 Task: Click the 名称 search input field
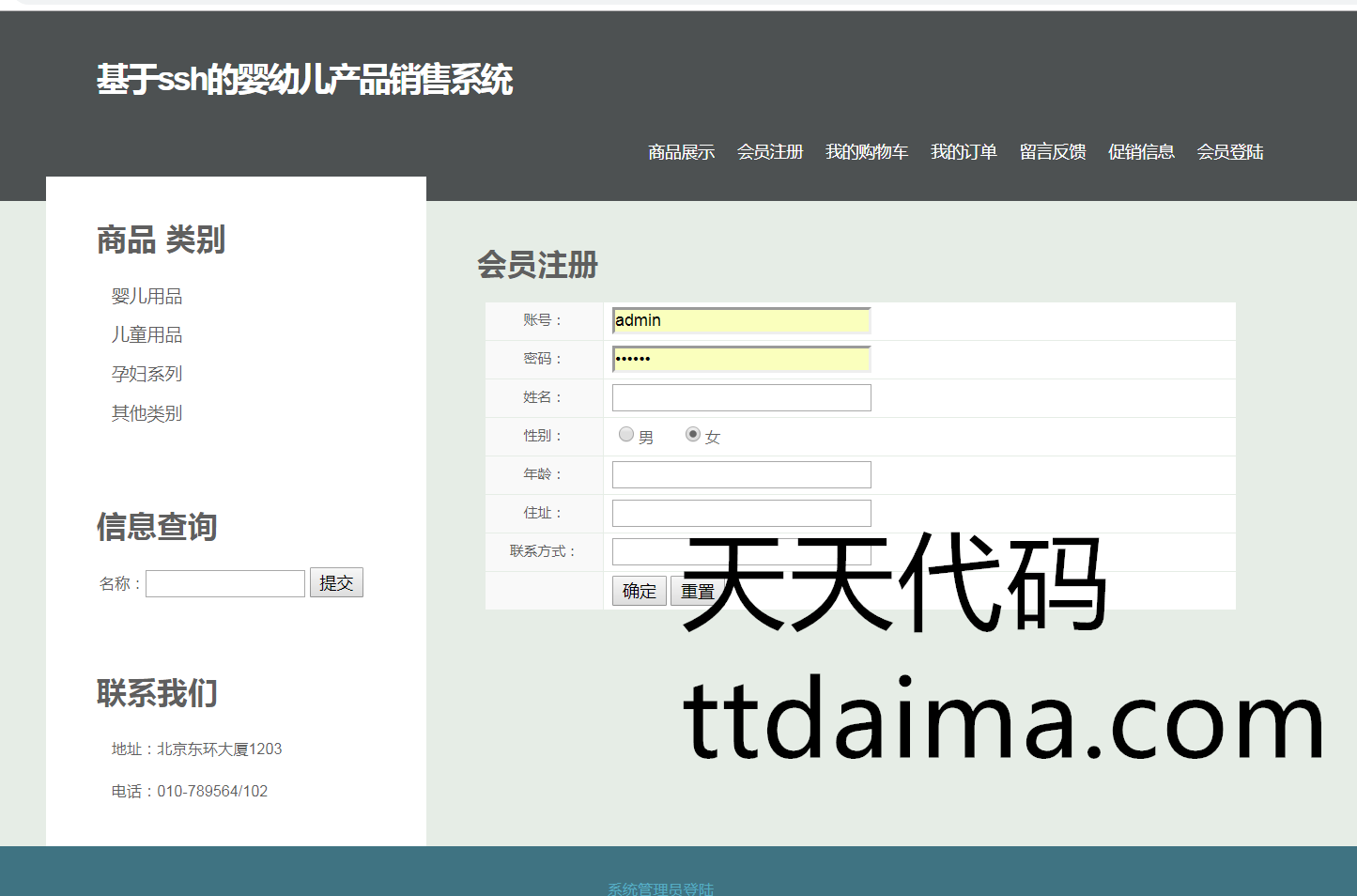click(x=225, y=583)
